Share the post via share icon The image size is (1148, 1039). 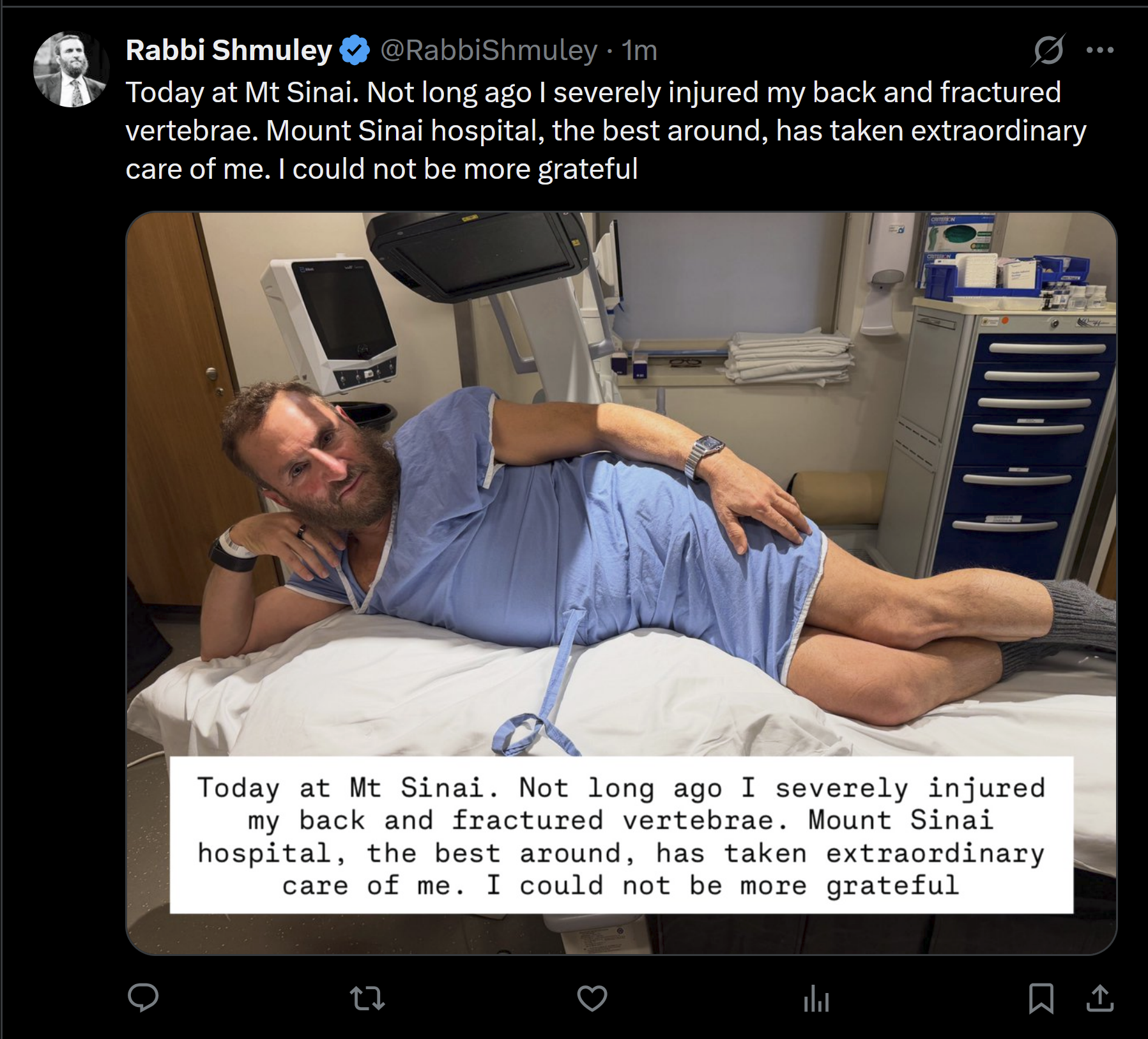1099,998
